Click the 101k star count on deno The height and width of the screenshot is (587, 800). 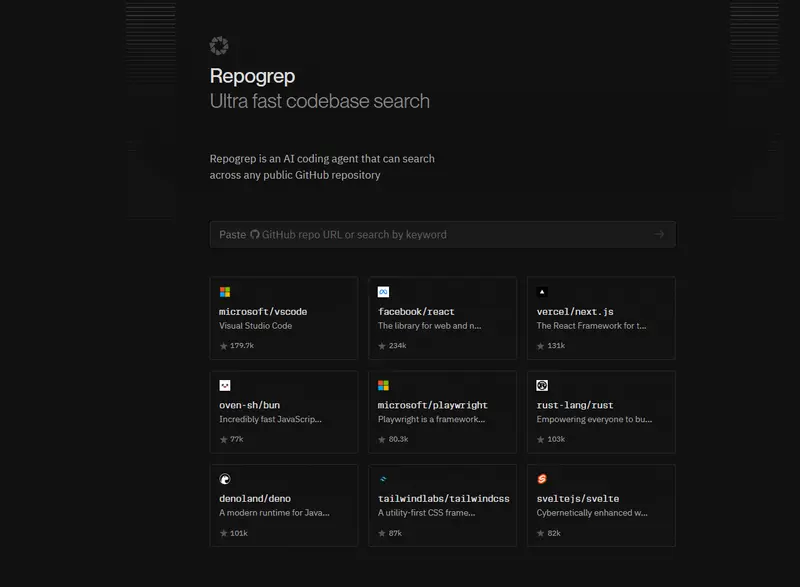coord(238,533)
